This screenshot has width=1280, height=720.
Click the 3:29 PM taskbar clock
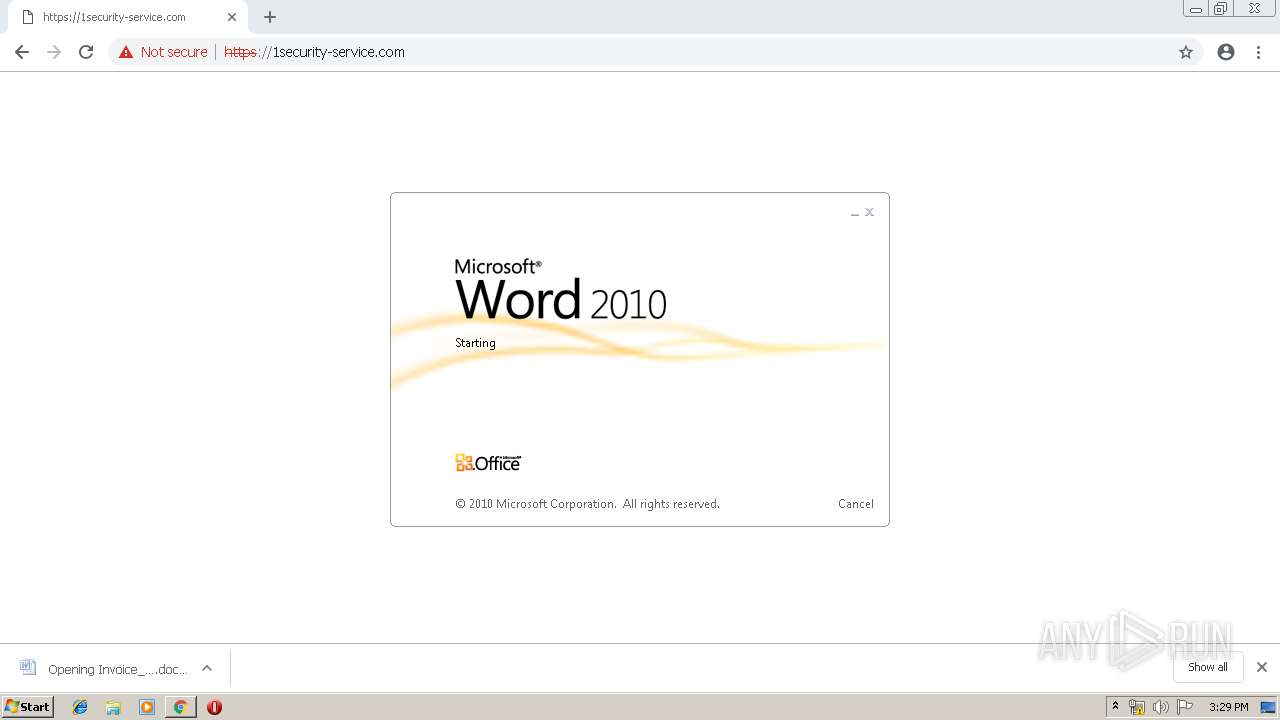point(1229,707)
